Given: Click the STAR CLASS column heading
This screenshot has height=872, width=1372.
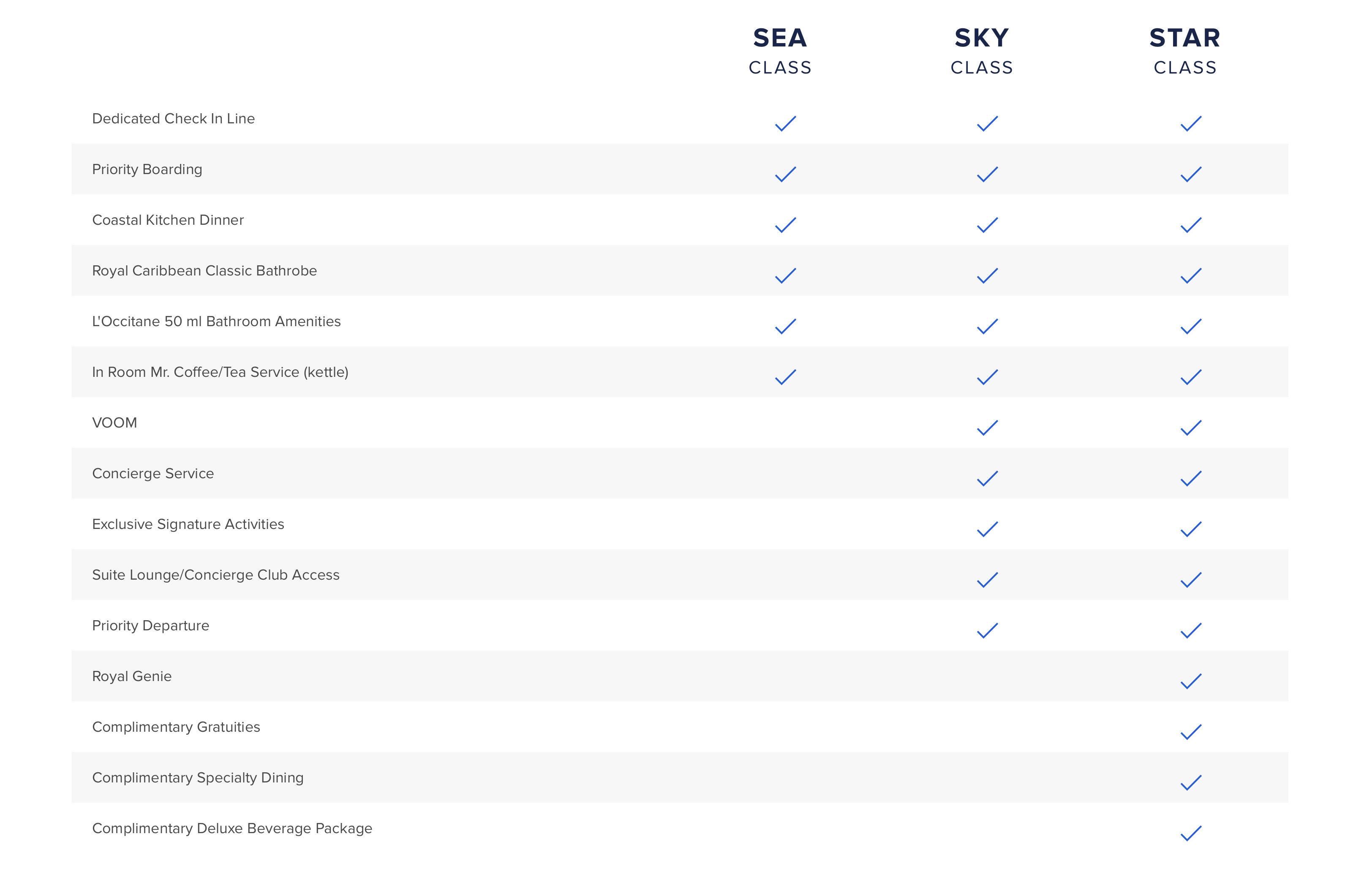Looking at the screenshot, I should pyautogui.click(x=1185, y=51).
